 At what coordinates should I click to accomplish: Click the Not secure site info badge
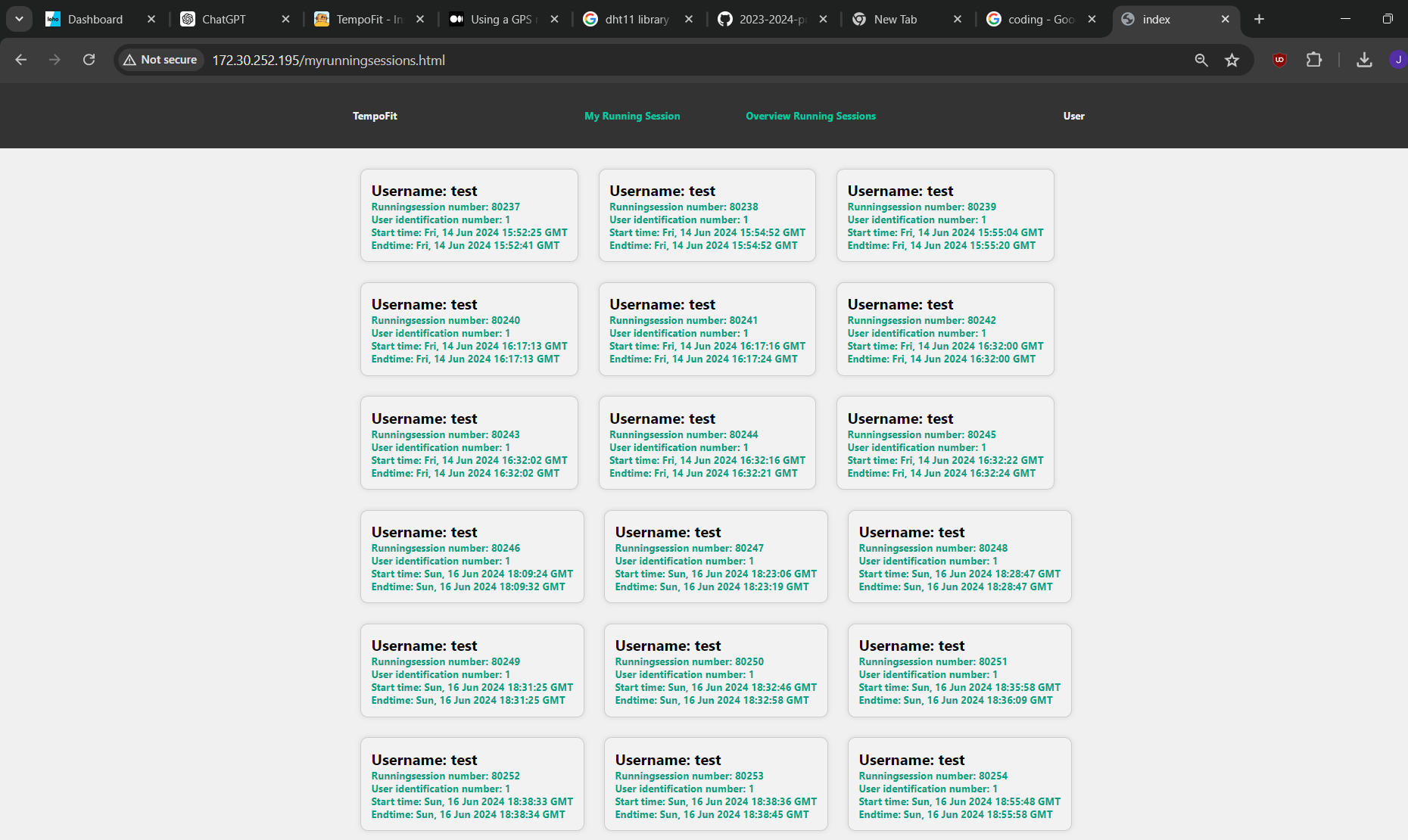tap(160, 60)
